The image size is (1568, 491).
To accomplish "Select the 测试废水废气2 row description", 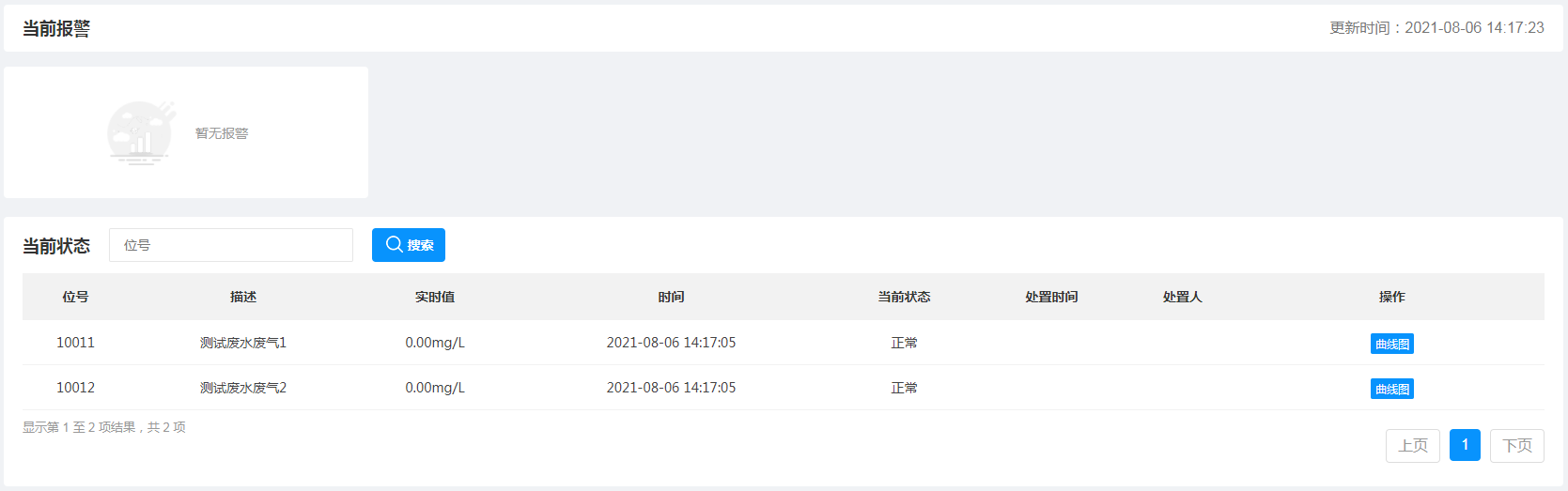I will pyautogui.click(x=243, y=388).
